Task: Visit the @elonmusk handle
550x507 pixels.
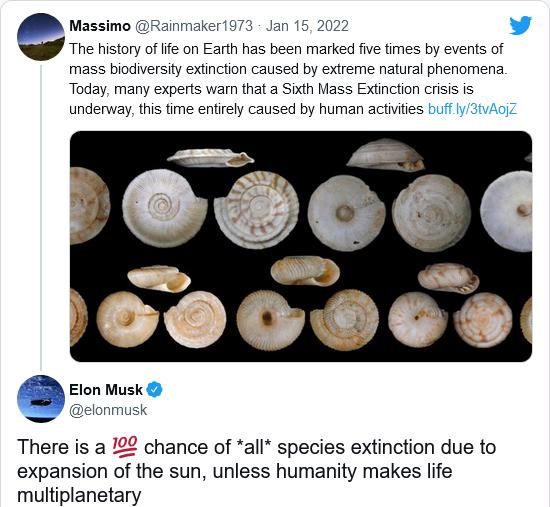Action: click(x=108, y=410)
